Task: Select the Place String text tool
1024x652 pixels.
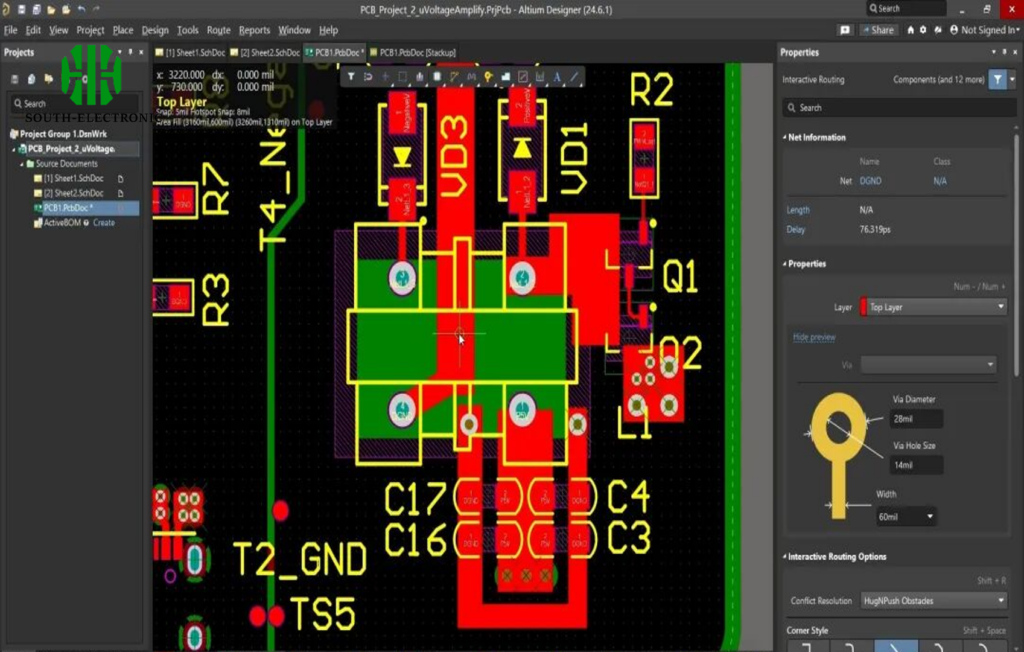Action: 557,77
